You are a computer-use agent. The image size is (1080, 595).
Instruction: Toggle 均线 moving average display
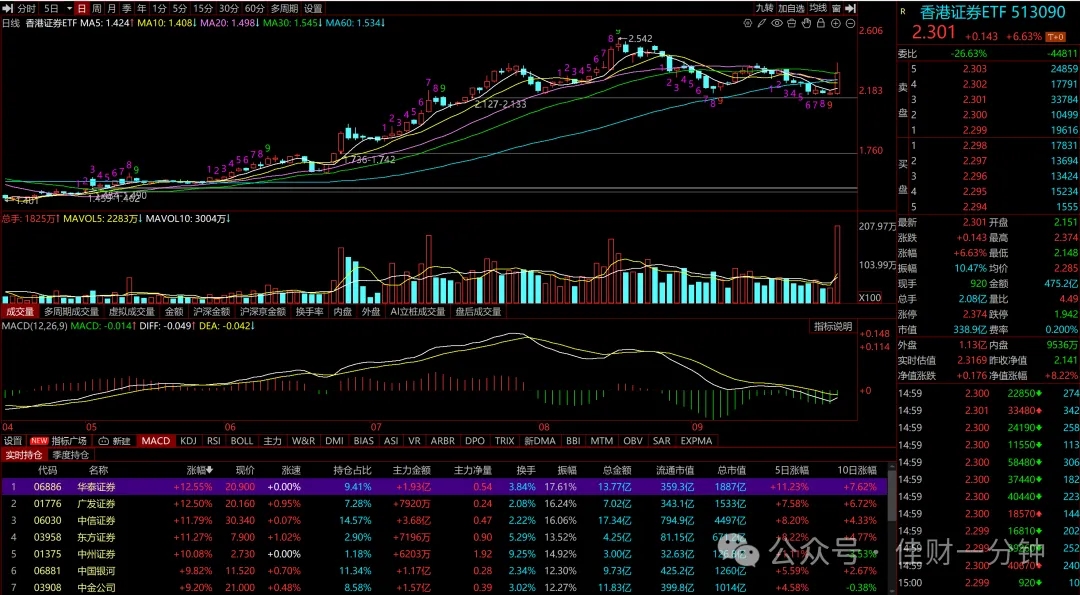tap(818, 8)
